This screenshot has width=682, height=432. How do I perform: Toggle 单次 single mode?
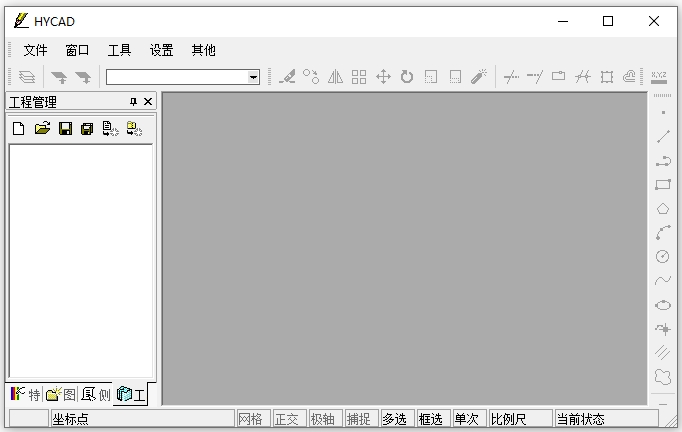pos(470,419)
